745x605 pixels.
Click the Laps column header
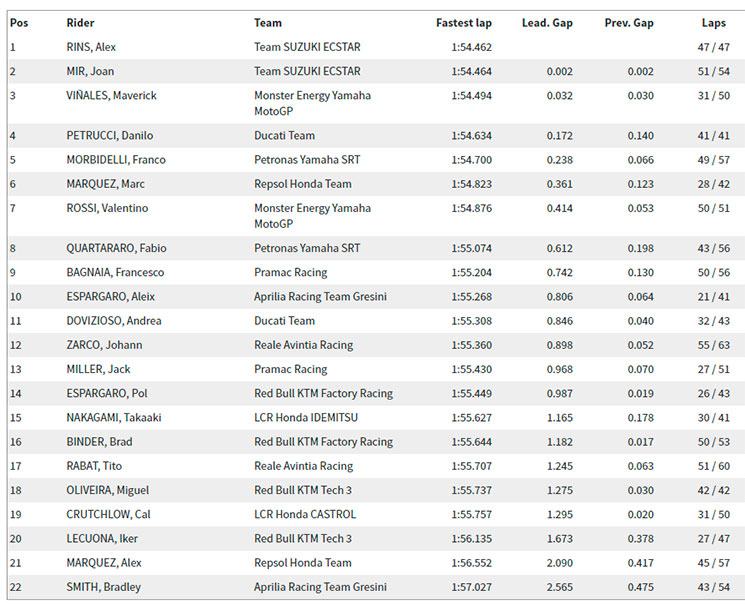click(714, 23)
